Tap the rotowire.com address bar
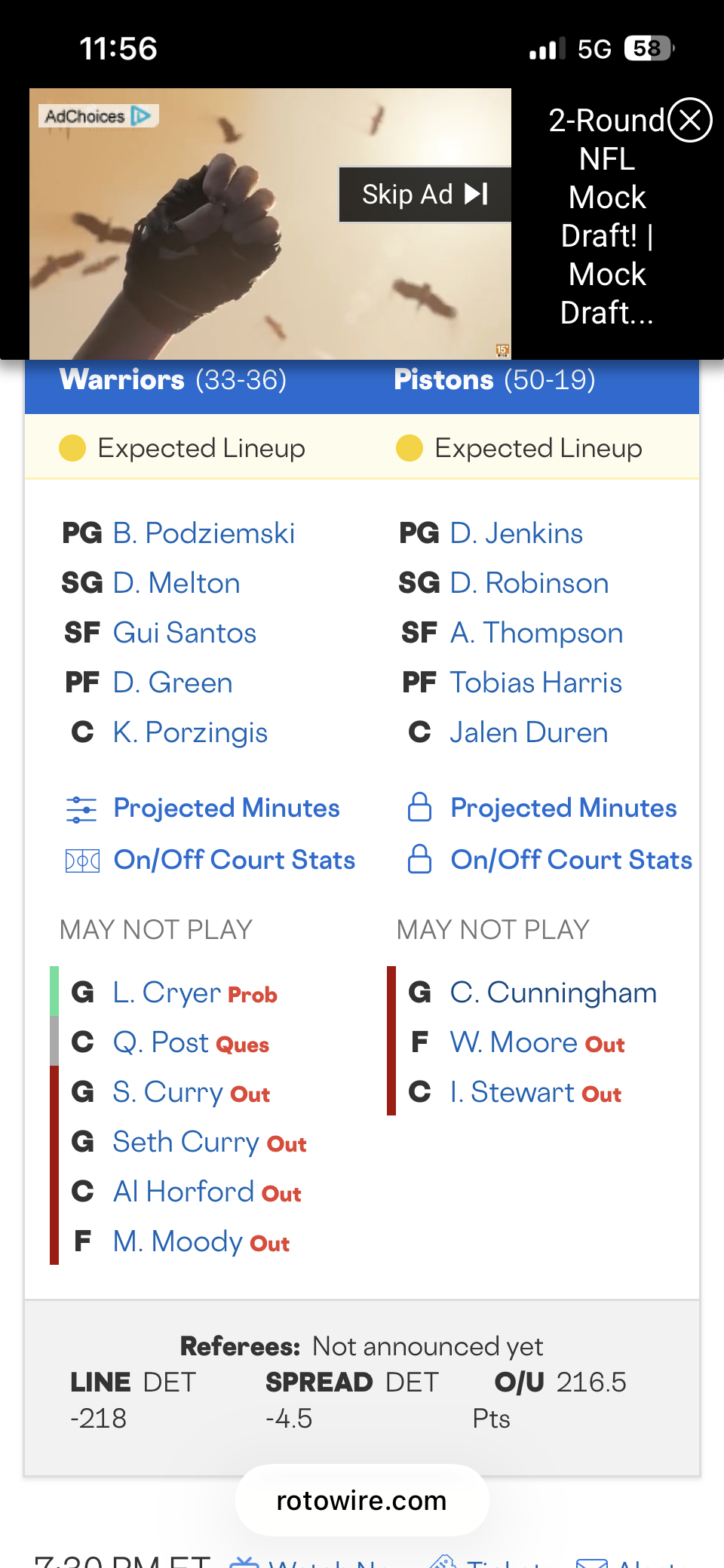Screen dimensions: 724x1568 [362, 1500]
